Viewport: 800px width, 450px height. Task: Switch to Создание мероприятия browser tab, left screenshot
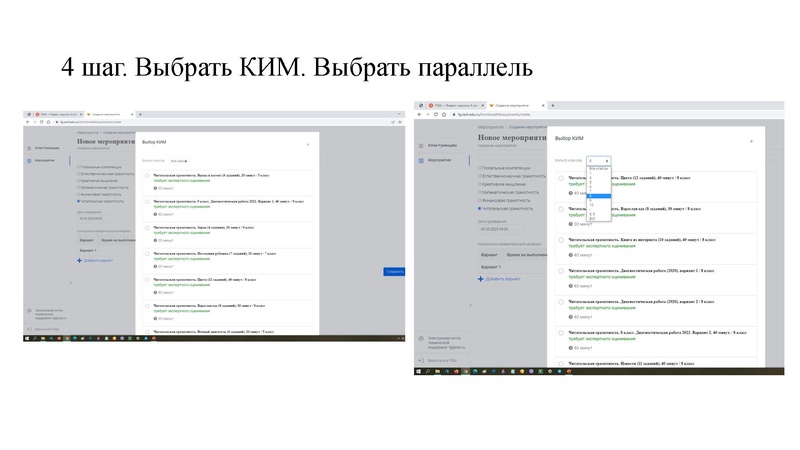point(108,115)
